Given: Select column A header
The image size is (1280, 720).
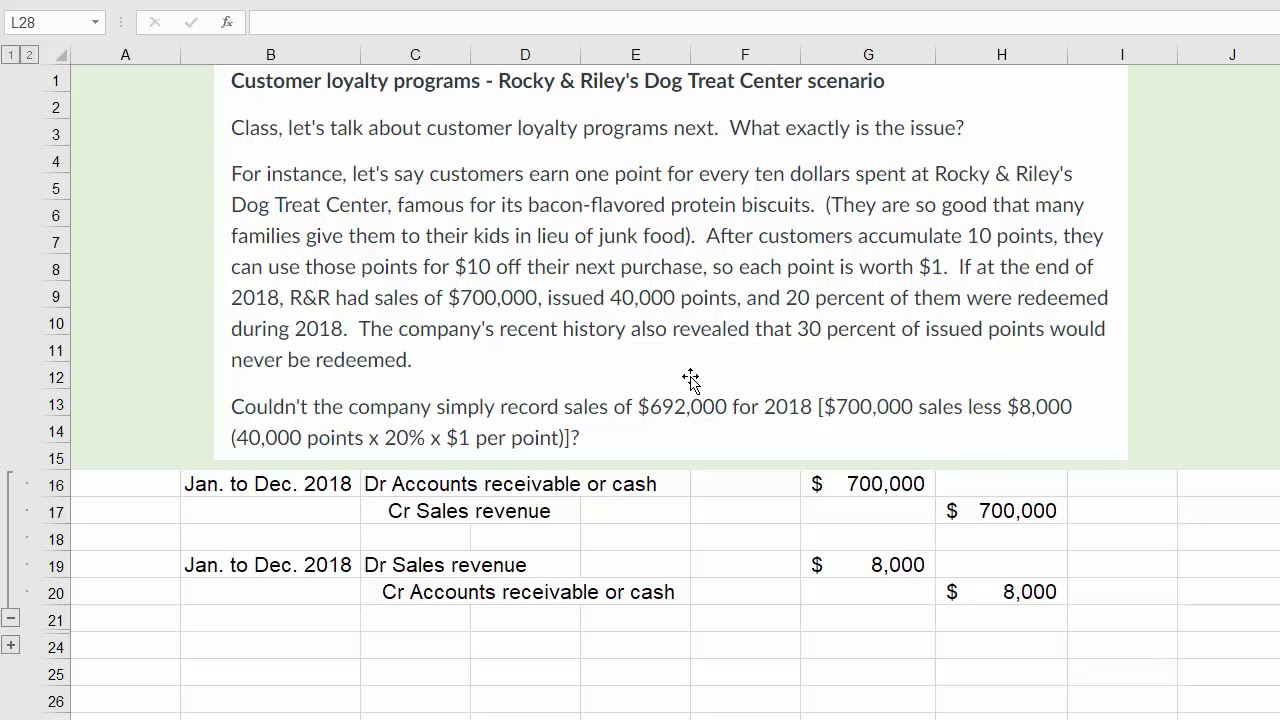Looking at the screenshot, I should (125, 55).
